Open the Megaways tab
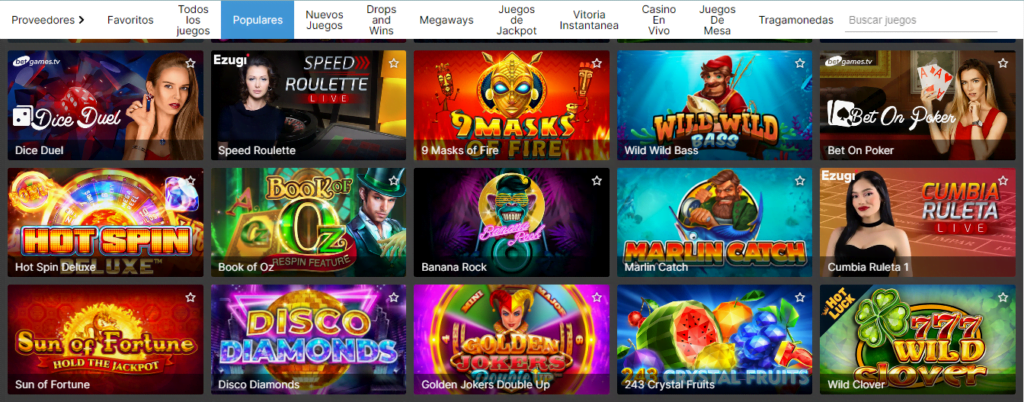Viewport: 1024px width, 402px height. click(446, 20)
